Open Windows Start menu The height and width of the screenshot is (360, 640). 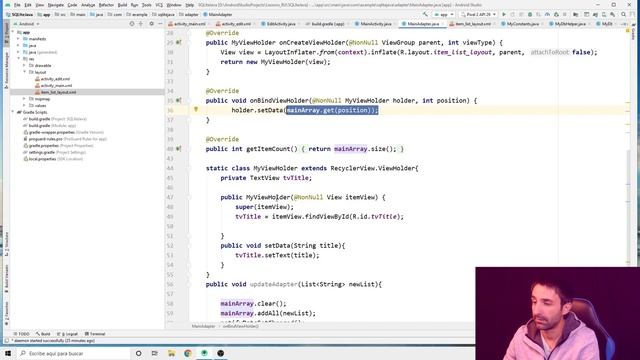(x=8, y=353)
